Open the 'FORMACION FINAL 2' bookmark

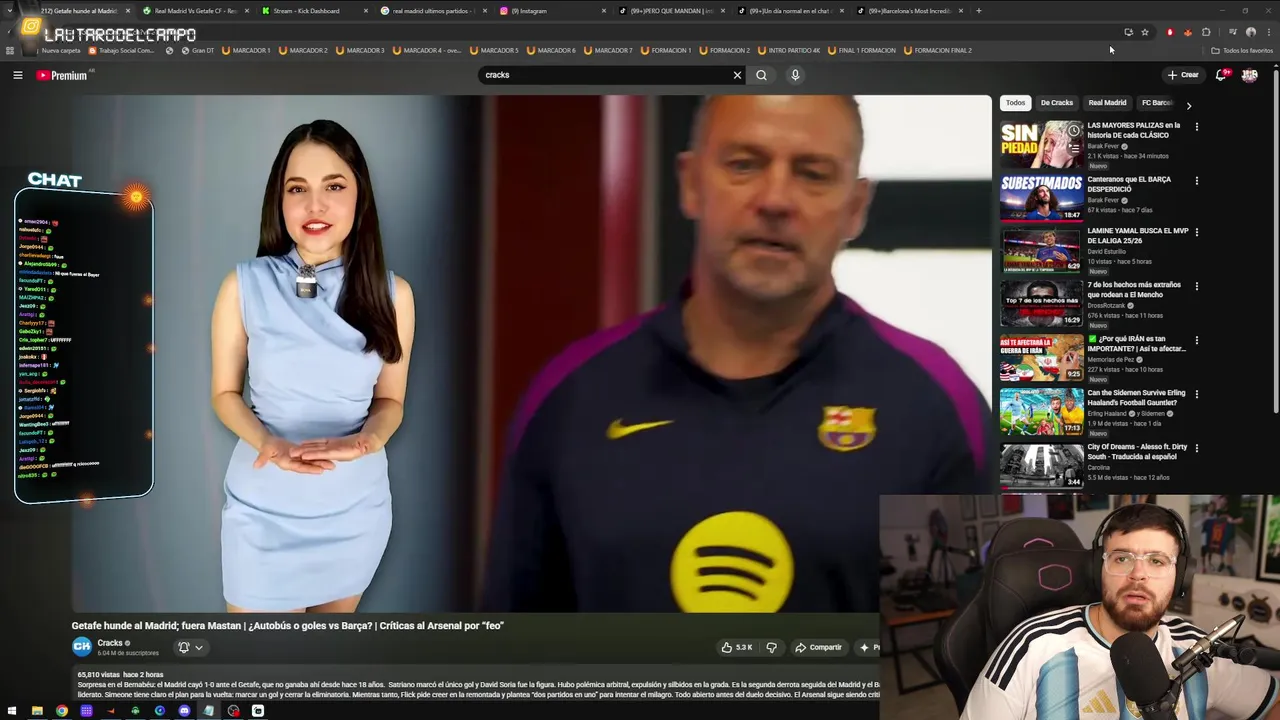click(x=937, y=50)
